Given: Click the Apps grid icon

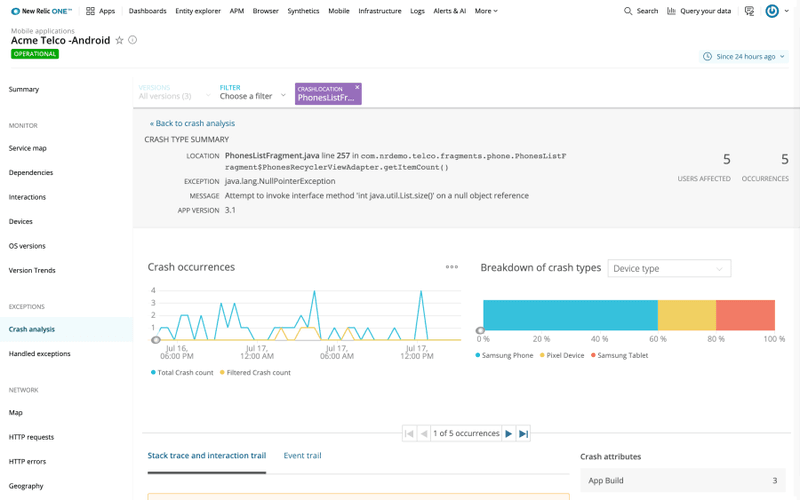Looking at the screenshot, I should click(x=90, y=11).
